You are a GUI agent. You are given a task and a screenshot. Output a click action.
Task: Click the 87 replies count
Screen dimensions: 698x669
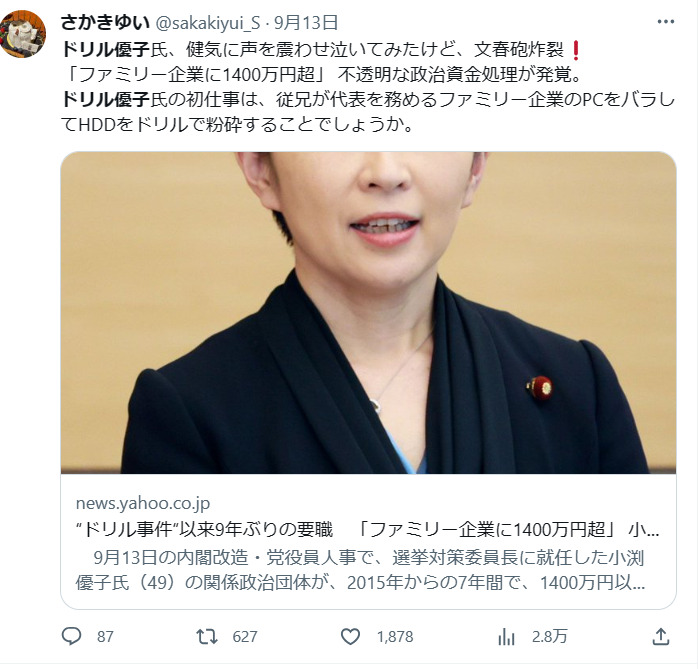coord(105,637)
